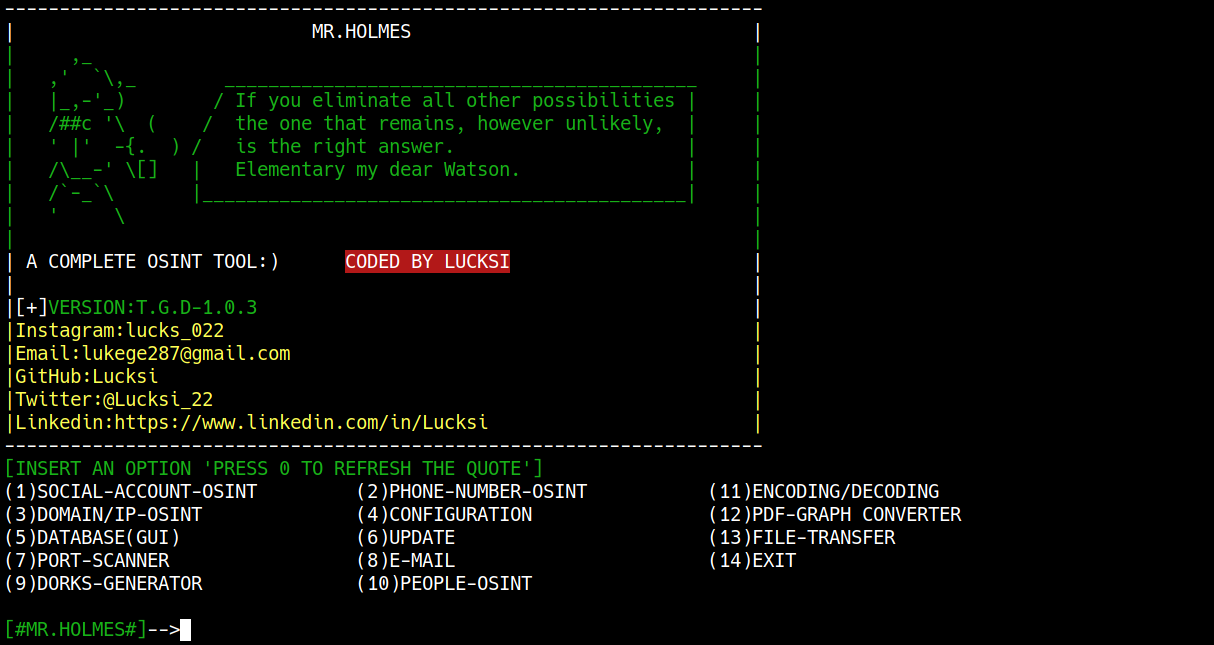Viewport: 1214px width, 645px height.
Task: Select the (2)PHONE-NUMBER-OSINT option
Action: click(x=472, y=491)
